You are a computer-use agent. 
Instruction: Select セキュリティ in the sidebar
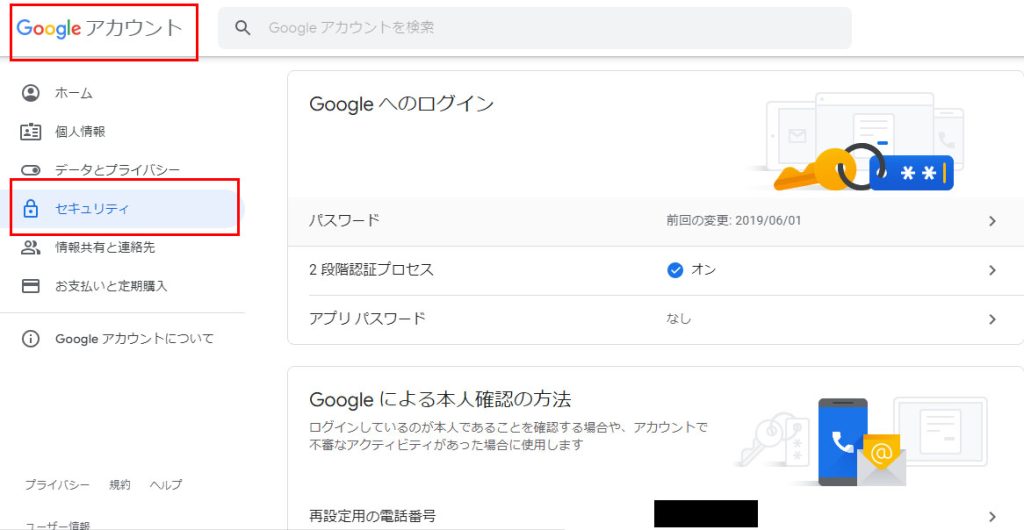pos(122,209)
